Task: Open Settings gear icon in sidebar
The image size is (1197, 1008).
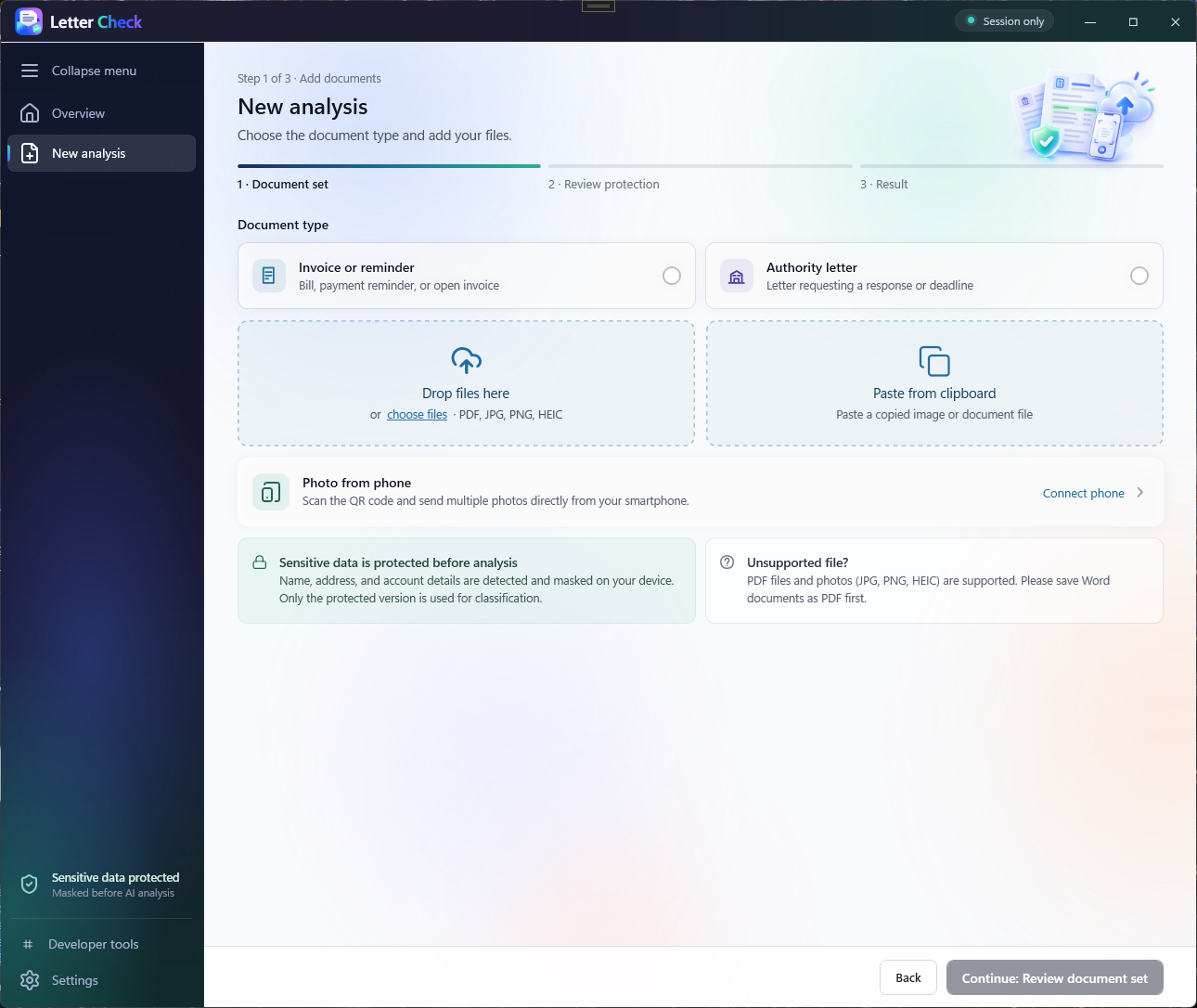Action: (x=30, y=980)
